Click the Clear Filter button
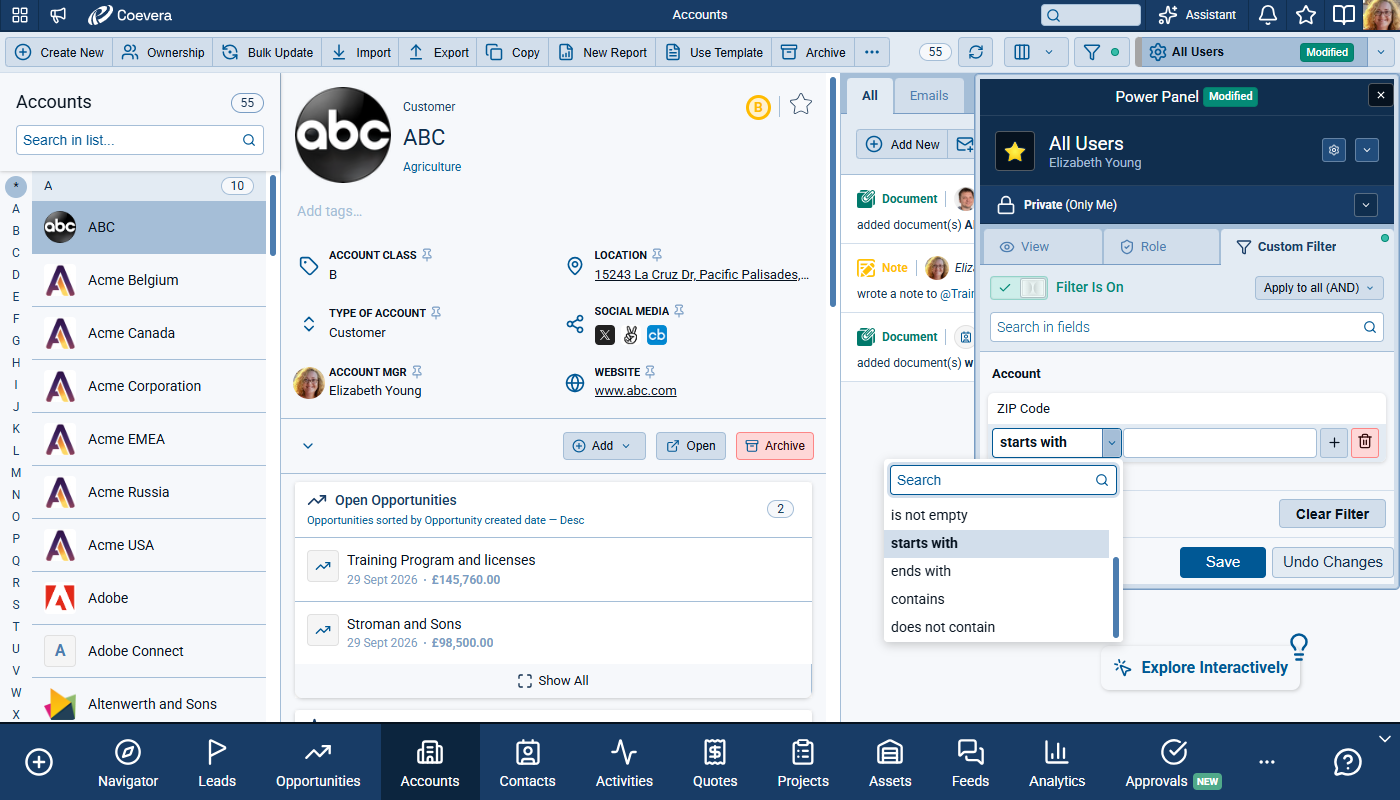This screenshot has width=1400, height=800. click(1332, 514)
